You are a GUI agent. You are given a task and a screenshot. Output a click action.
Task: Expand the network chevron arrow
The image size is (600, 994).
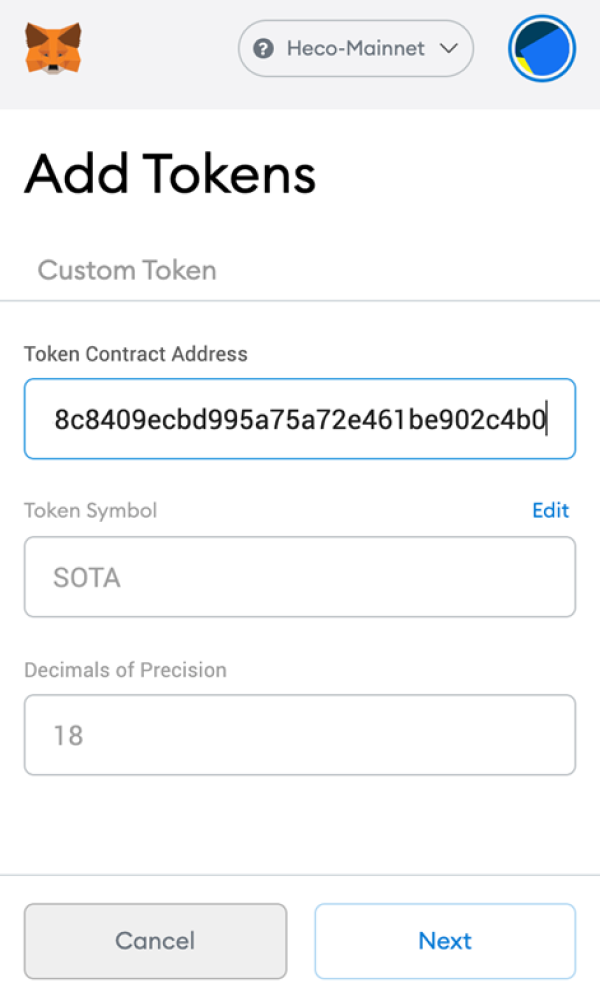[x=448, y=48]
